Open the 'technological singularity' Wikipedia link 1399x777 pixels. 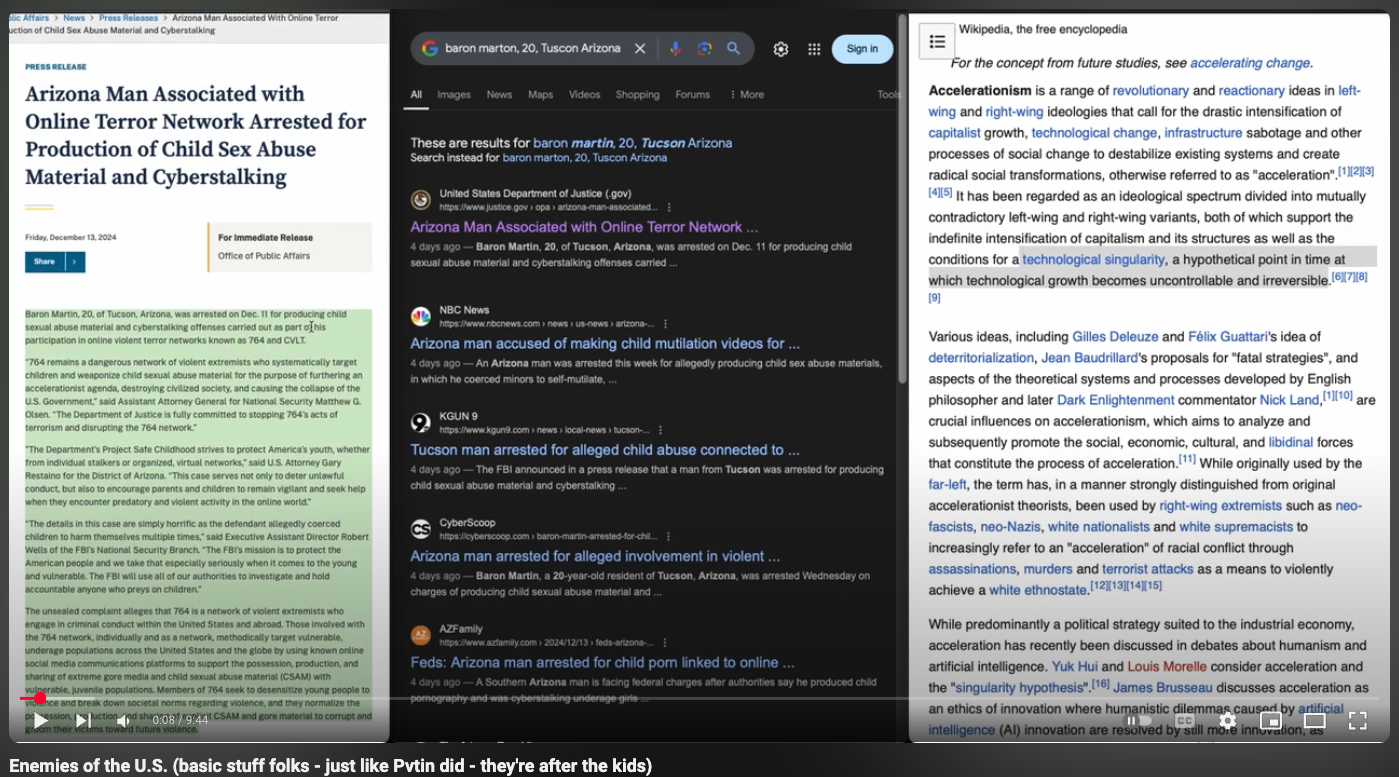[x=1093, y=260]
